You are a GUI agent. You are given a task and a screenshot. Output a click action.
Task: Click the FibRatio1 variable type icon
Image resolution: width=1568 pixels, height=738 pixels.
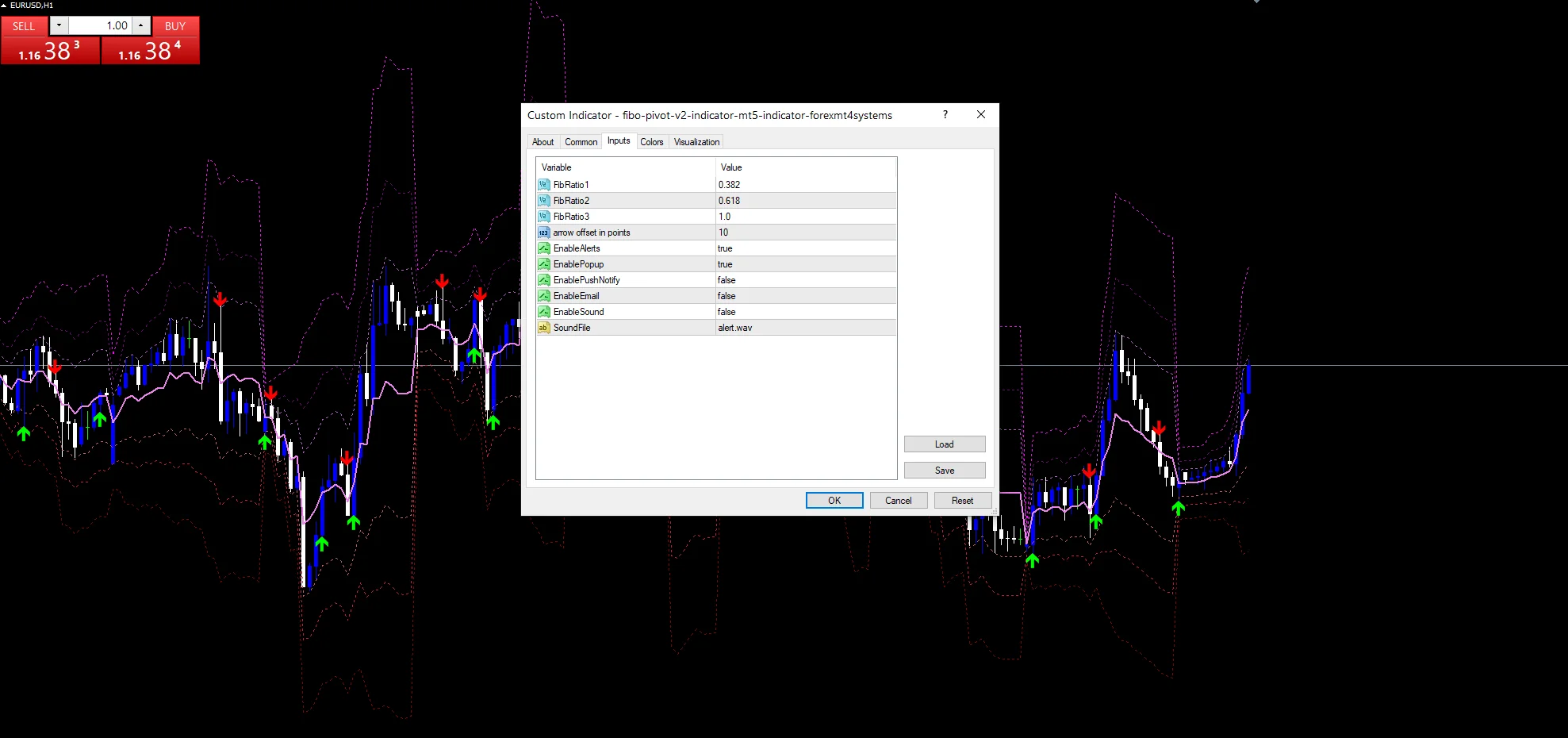(543, 185)
